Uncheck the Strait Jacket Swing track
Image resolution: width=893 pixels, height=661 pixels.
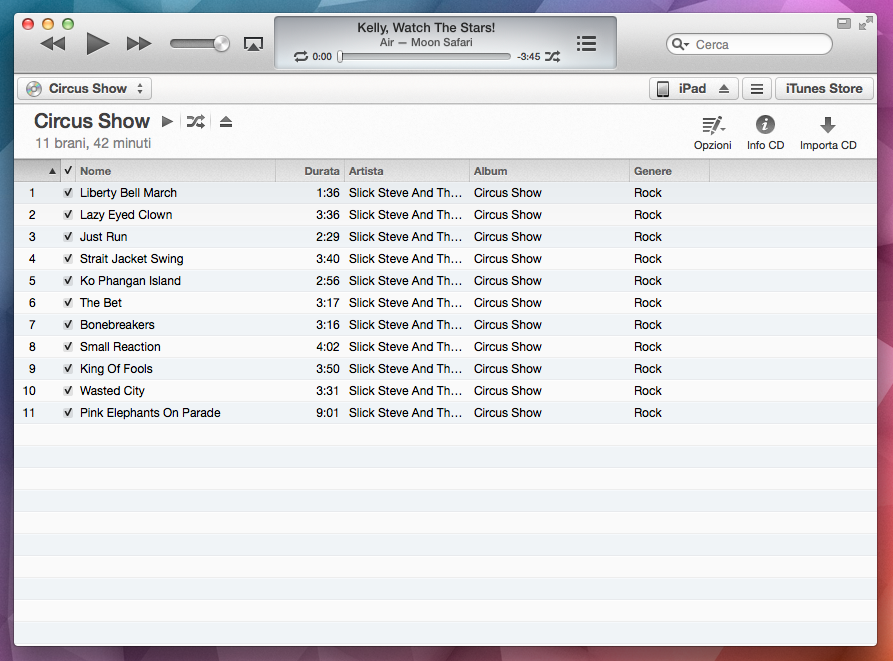68,258
